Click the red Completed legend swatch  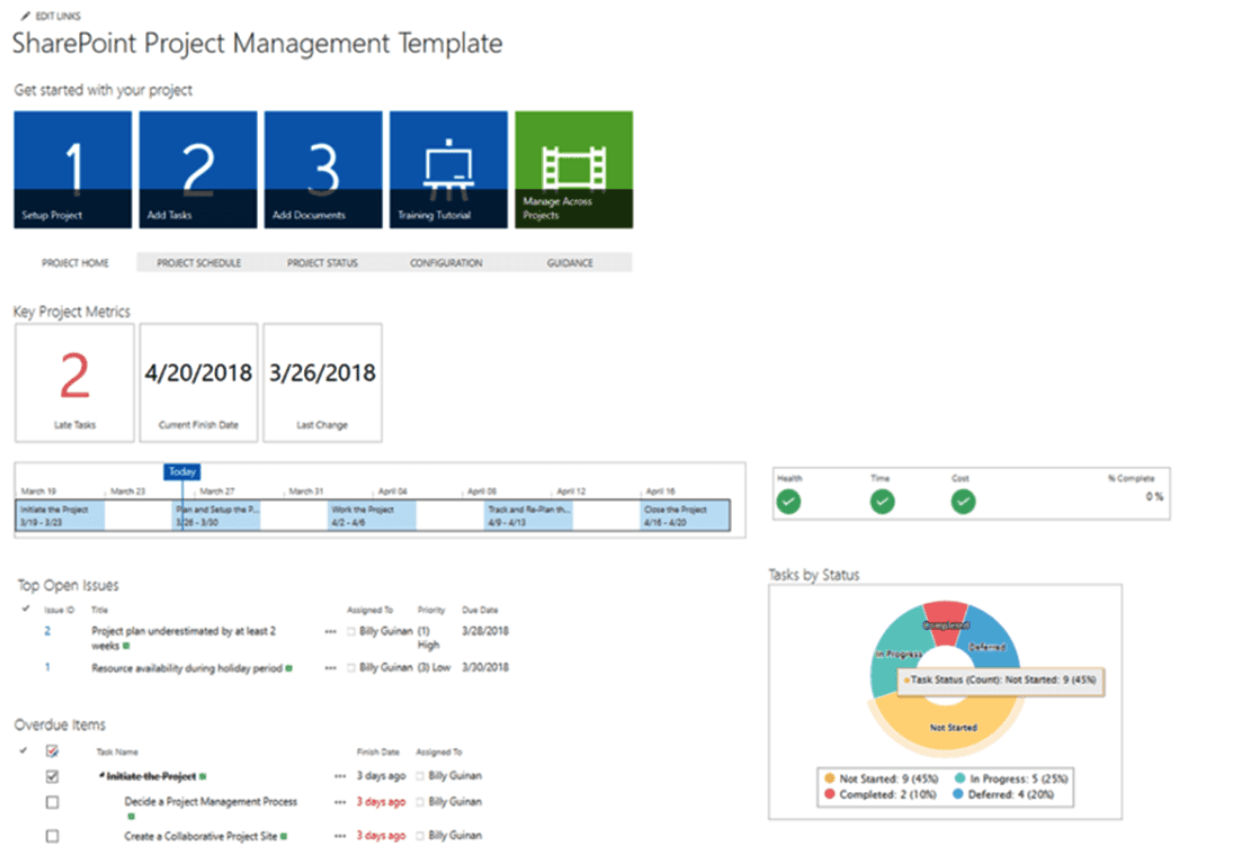(829, 796)
